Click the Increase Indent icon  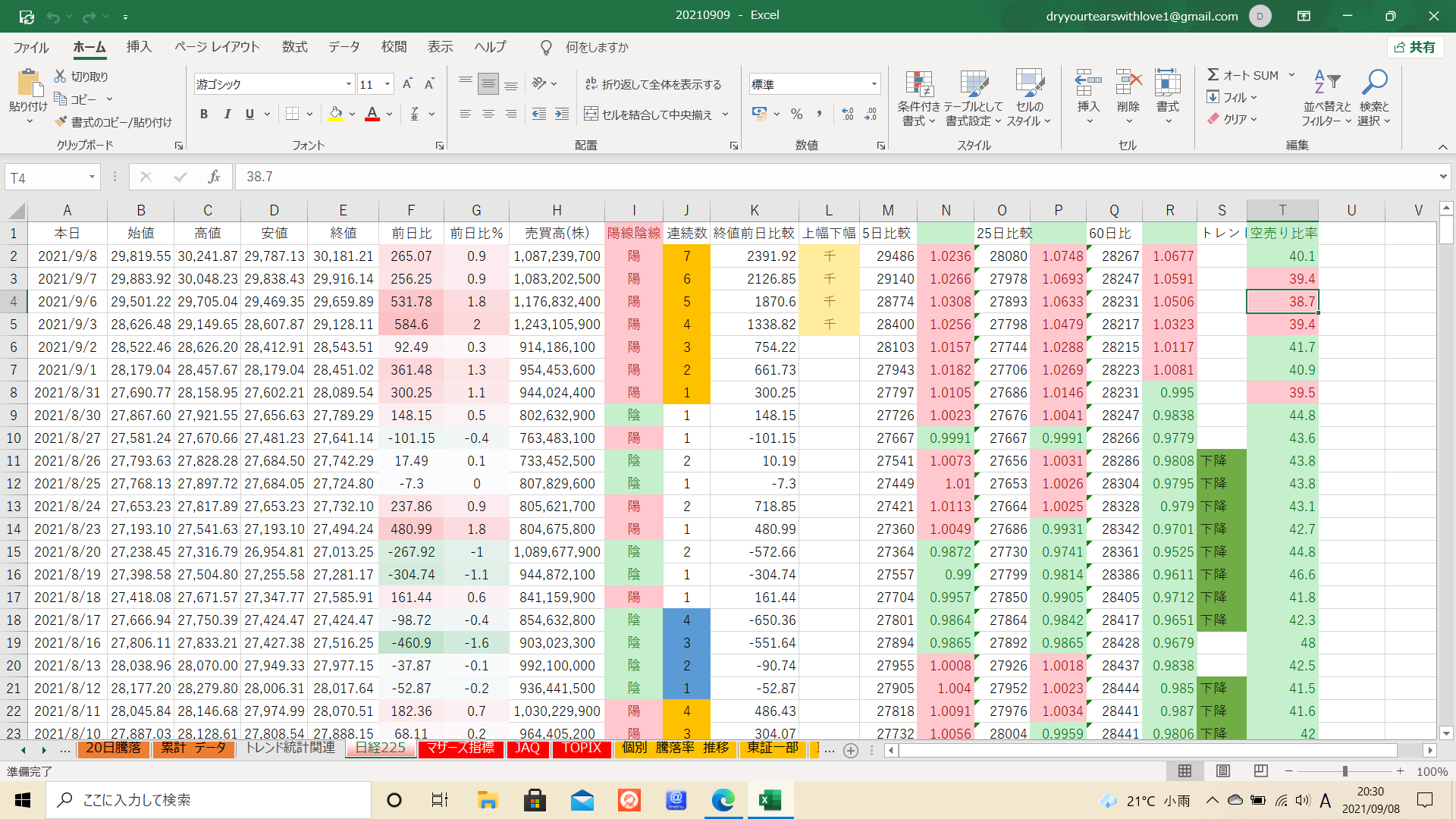tap(561, 115)
